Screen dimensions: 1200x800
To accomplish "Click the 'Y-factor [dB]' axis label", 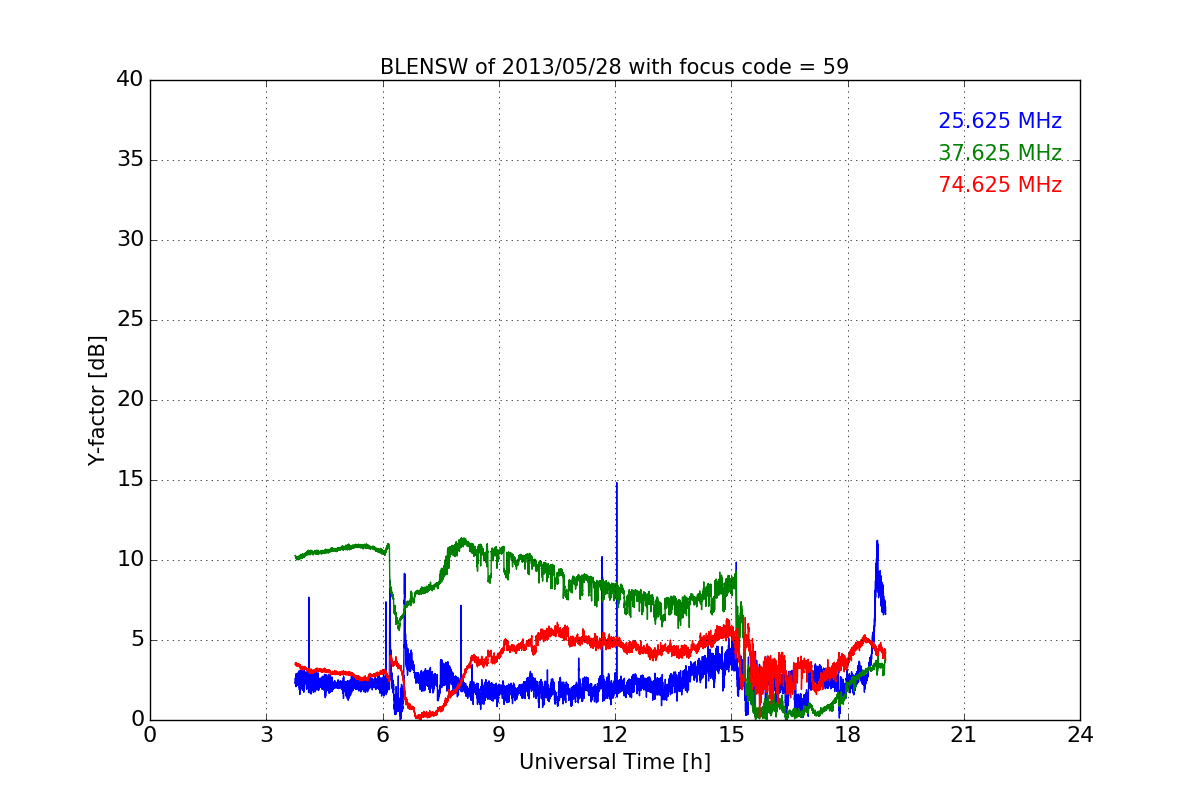I will 97,400.
